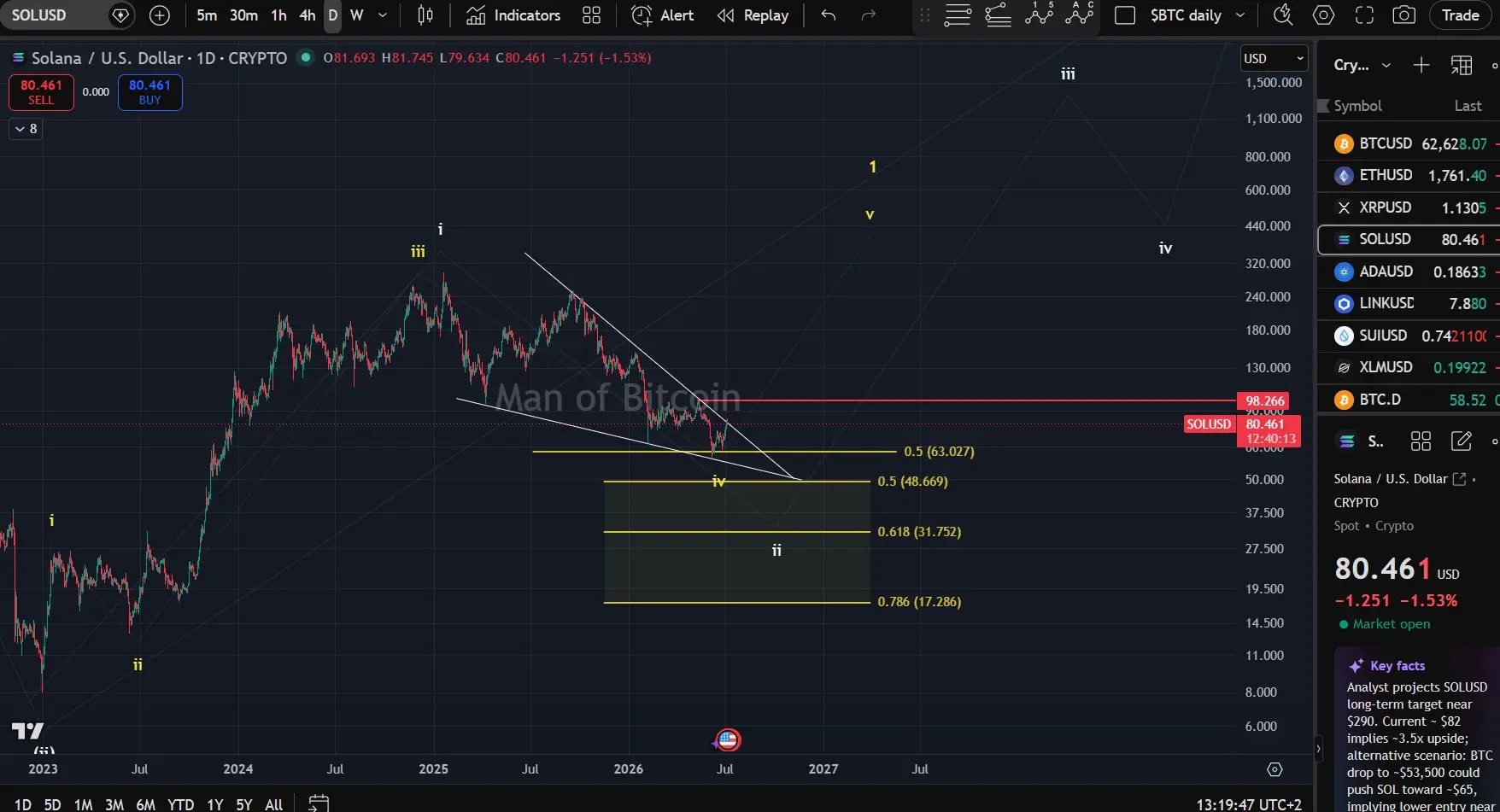Open watchlist advanced view table icon

(x=1462, y=65)
